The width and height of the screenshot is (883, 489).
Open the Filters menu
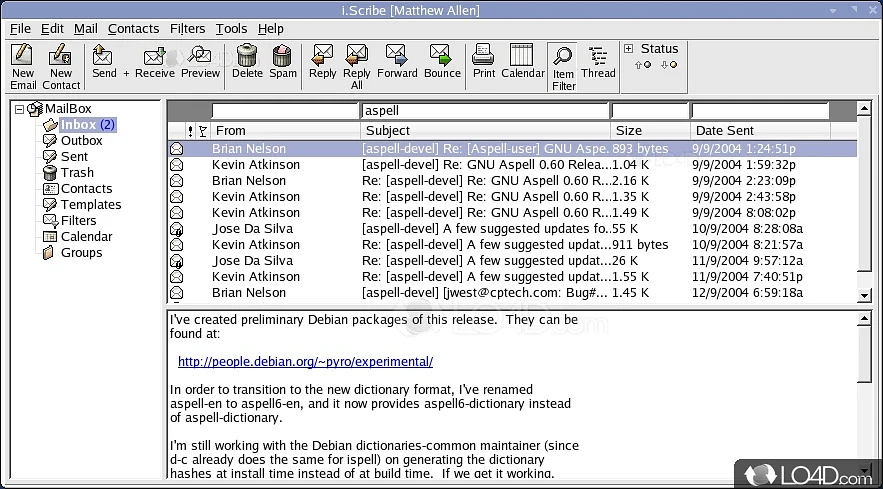click(188, 29)
